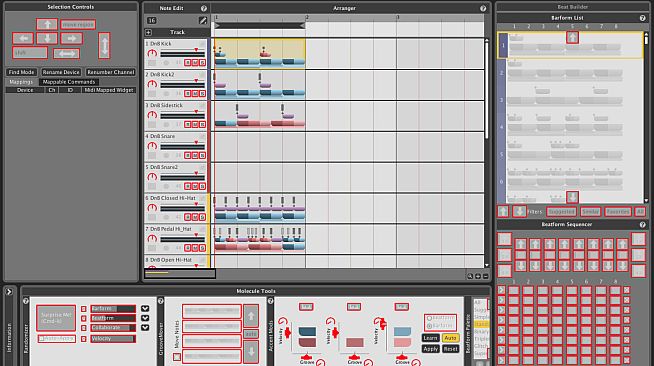The height and width of the screenshot is (366, 654).
Task: Solo the Dn8 Kick2 track
Action: pos(202,93)
